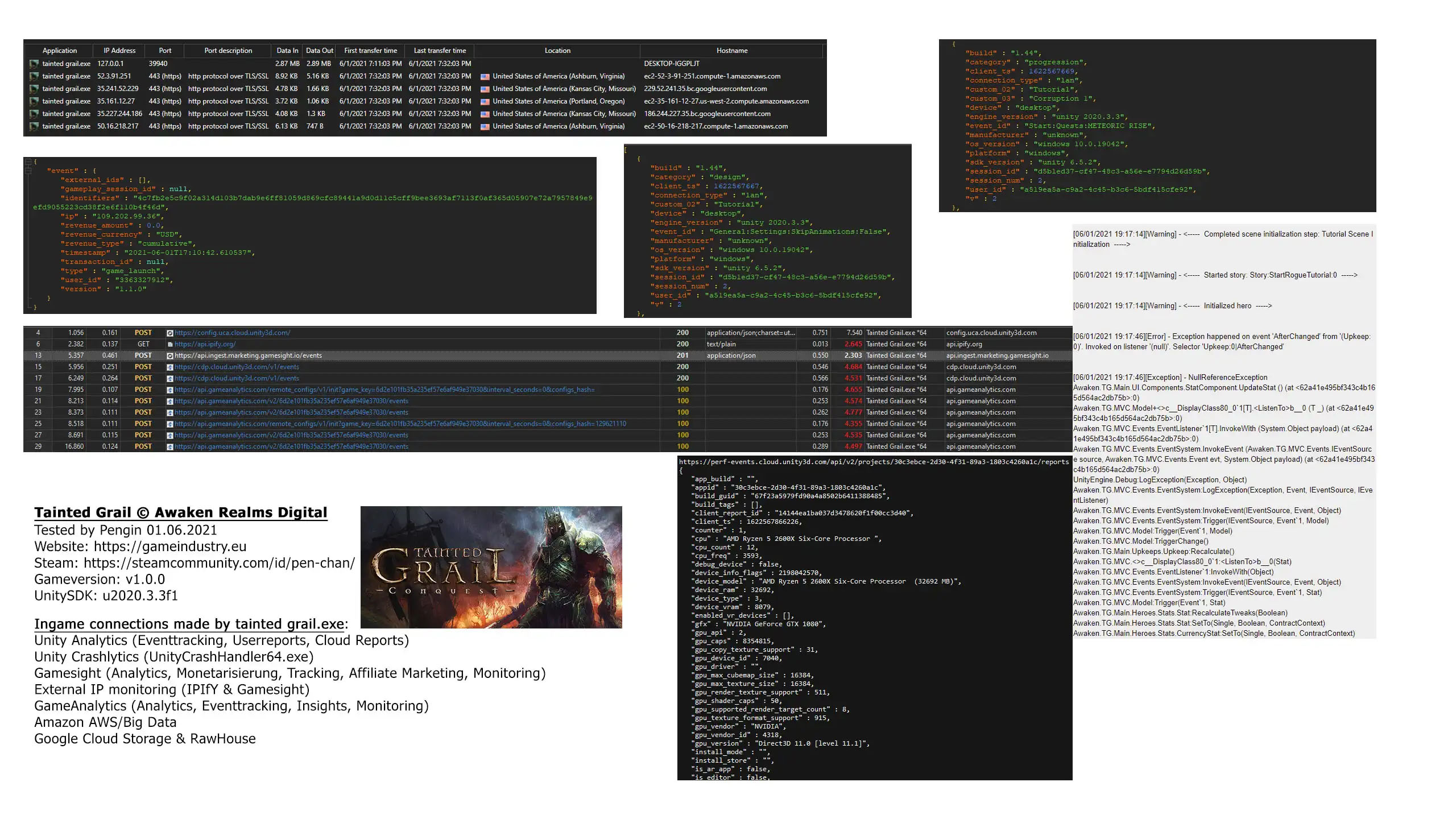Click the Tainted Grail Conquest banner image
1456x819 pixels.
pyautogui.click(x=491, y=567)
